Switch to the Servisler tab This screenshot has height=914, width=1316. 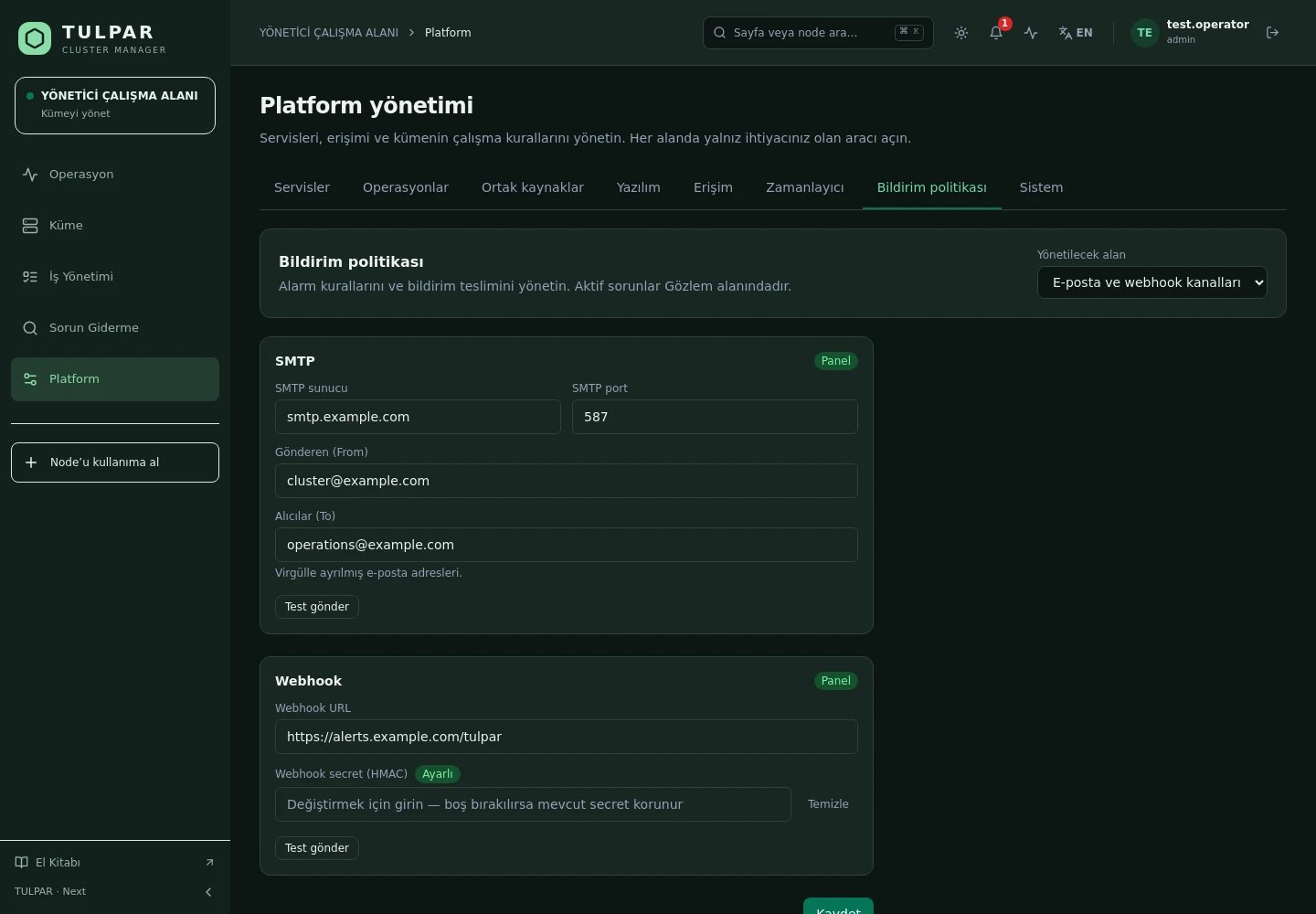(302, 188)
